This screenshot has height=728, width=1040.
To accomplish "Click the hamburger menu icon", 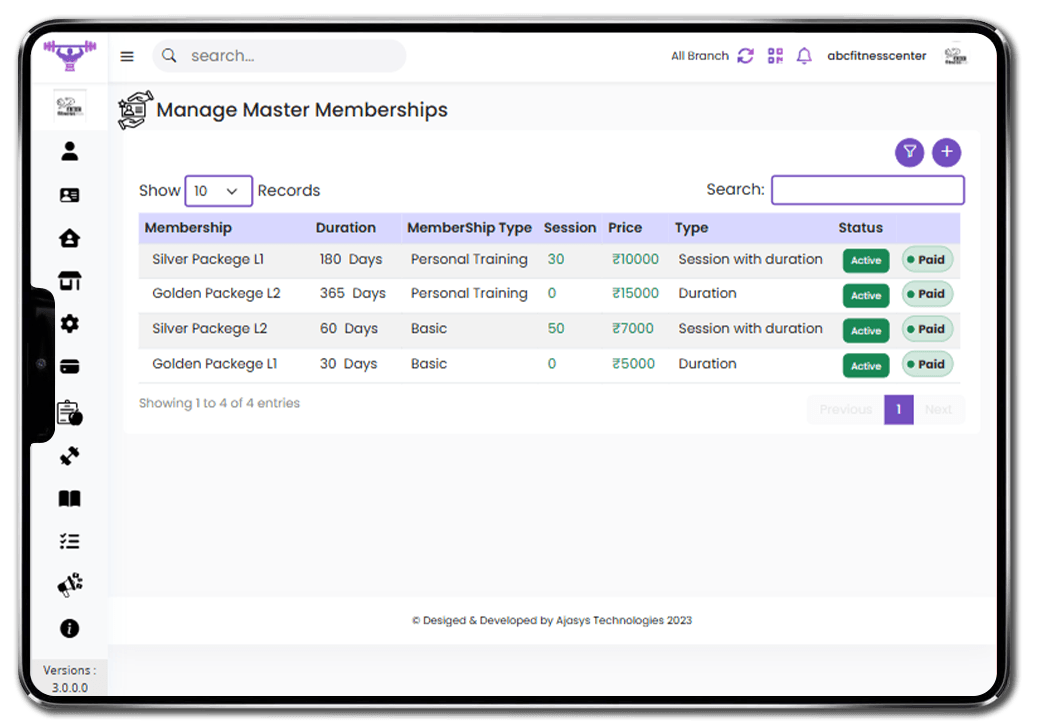I will pos(127,56).
